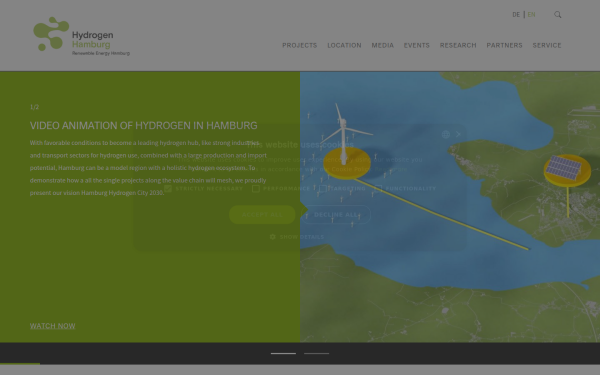
Task: Enable the Functionality cookies checkbox
Action: click(378, 188)
